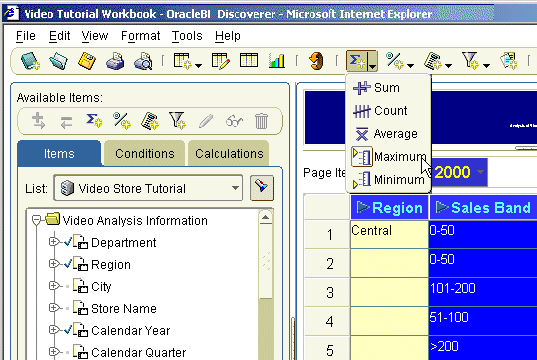Open the percentage dropdown arrow
The height and width of the screenshot is (360, 537).
410,65
